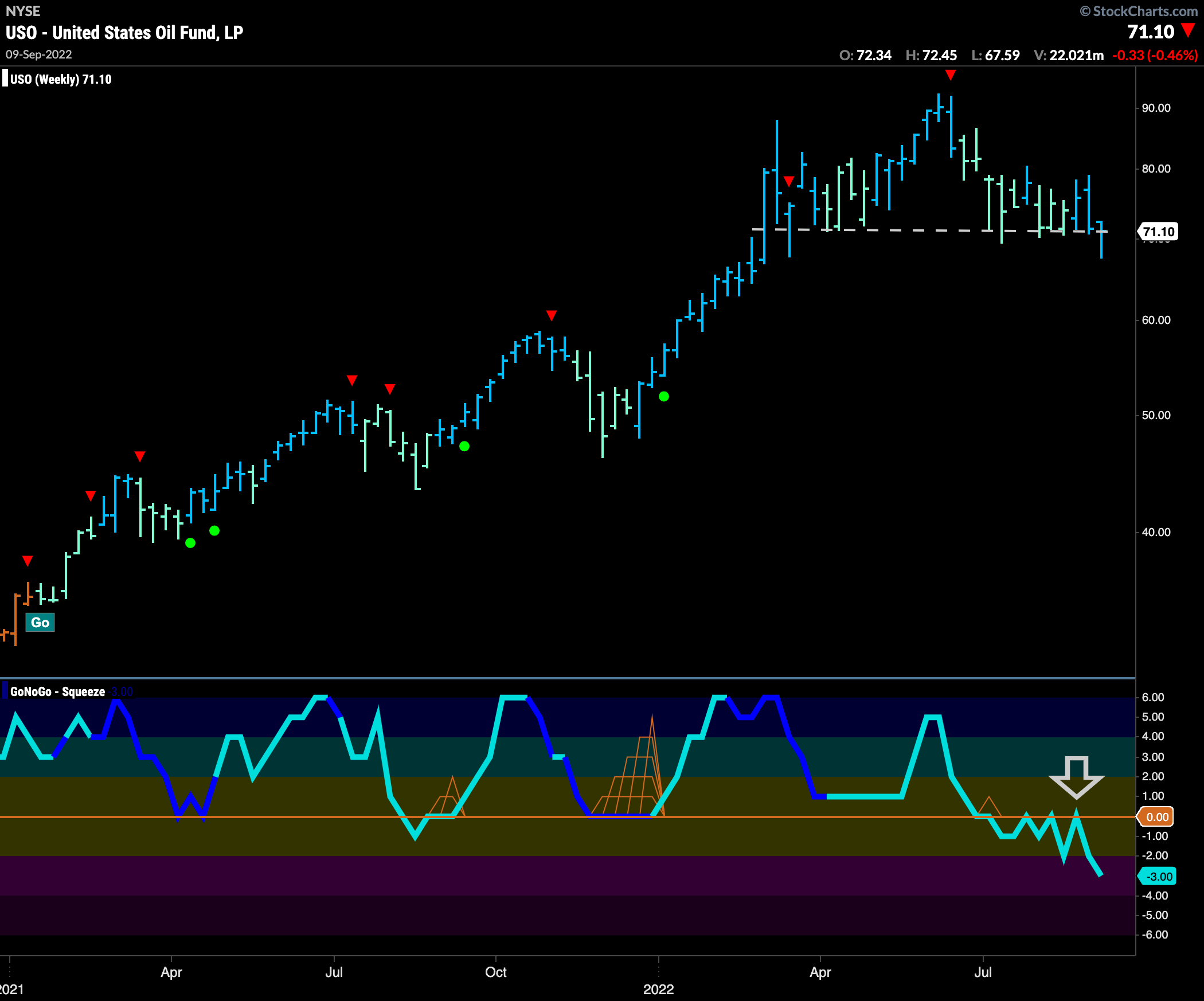The width and height of the screenshot is (1204, 1001).
Task: Click the red down-triangle beside the 71.10 header price
Action: (1189, 30)
